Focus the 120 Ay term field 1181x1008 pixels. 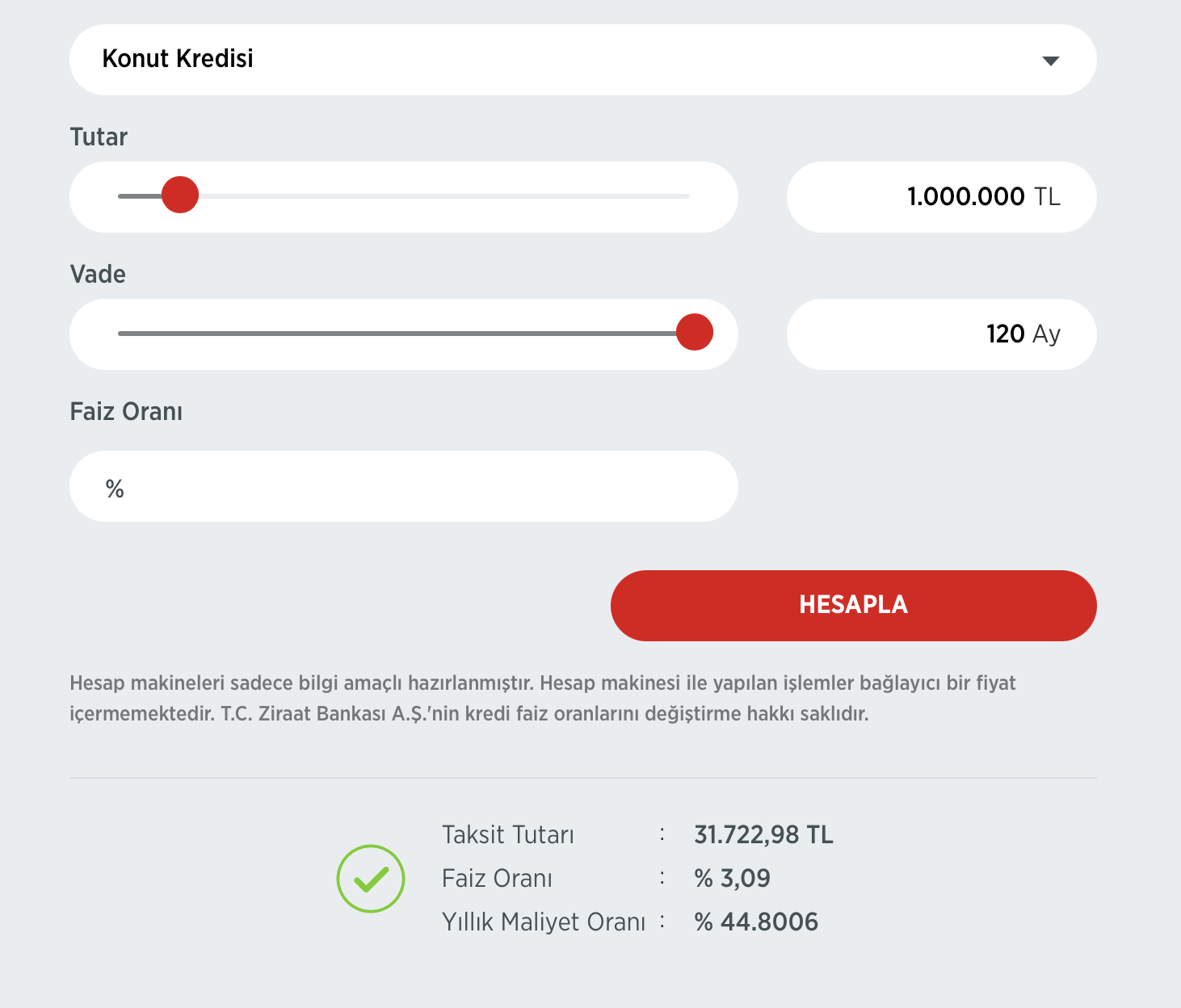click(941, 334)
